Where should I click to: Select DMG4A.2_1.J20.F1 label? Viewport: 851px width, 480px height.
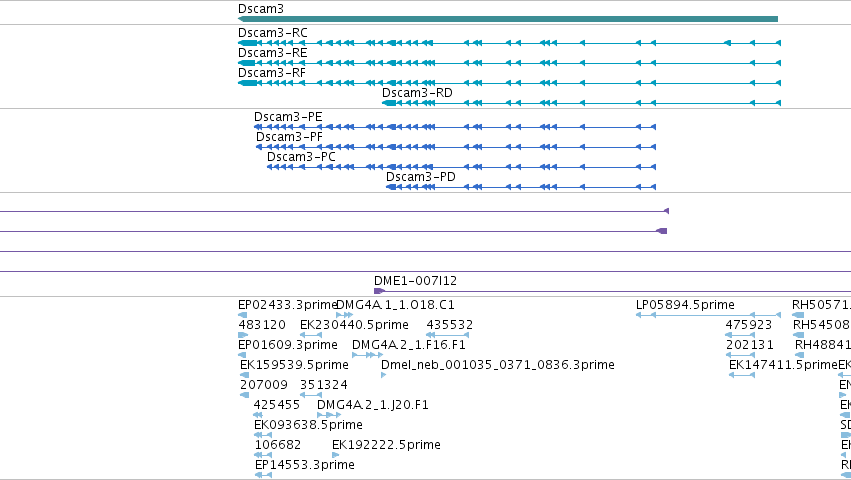(373, 405)
